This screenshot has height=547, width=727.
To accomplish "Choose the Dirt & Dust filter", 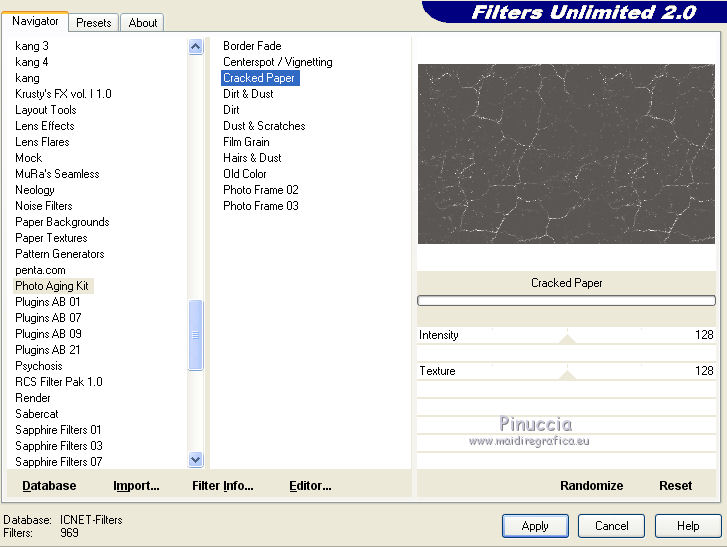I will click(x=248, y=94).
